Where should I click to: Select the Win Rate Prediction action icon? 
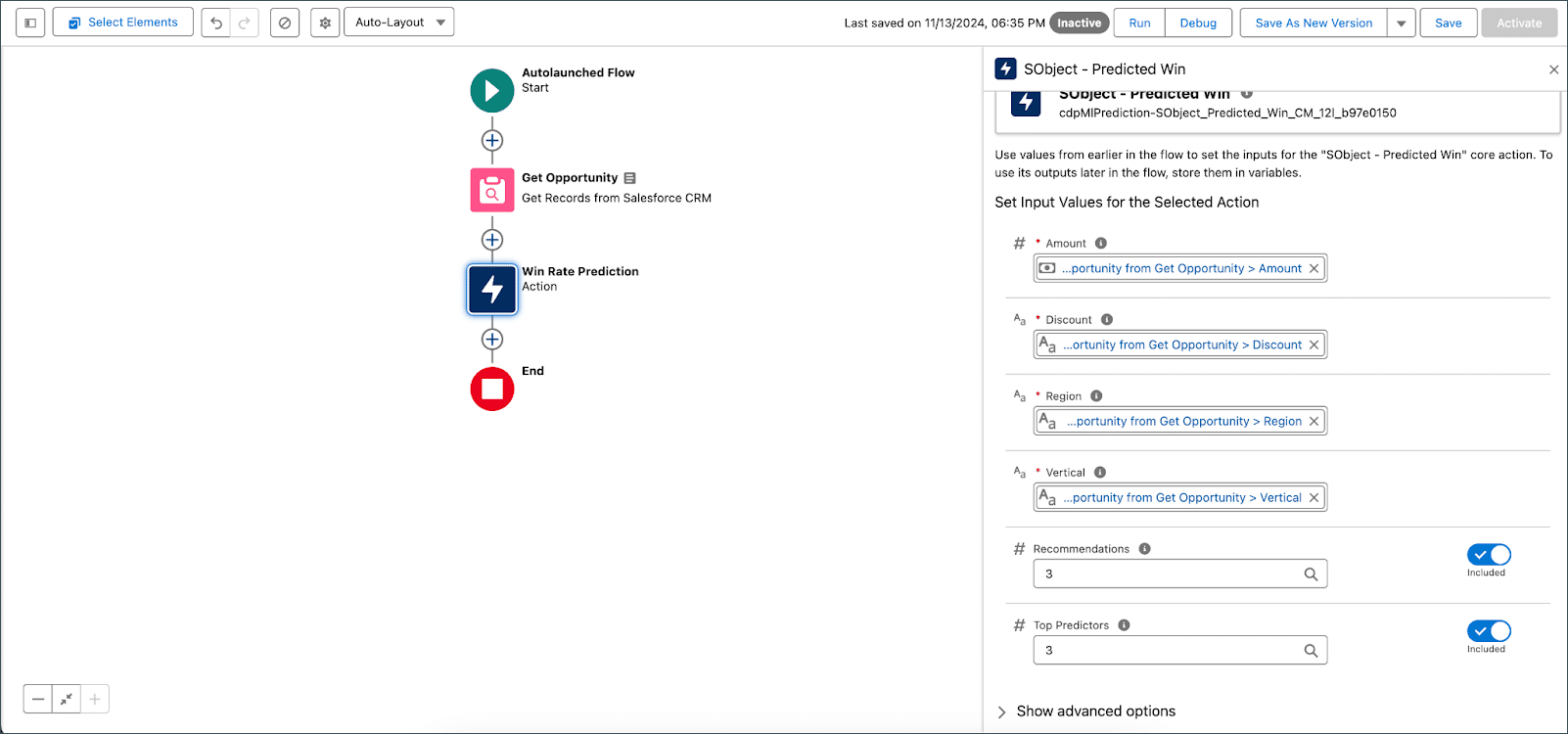492,290
